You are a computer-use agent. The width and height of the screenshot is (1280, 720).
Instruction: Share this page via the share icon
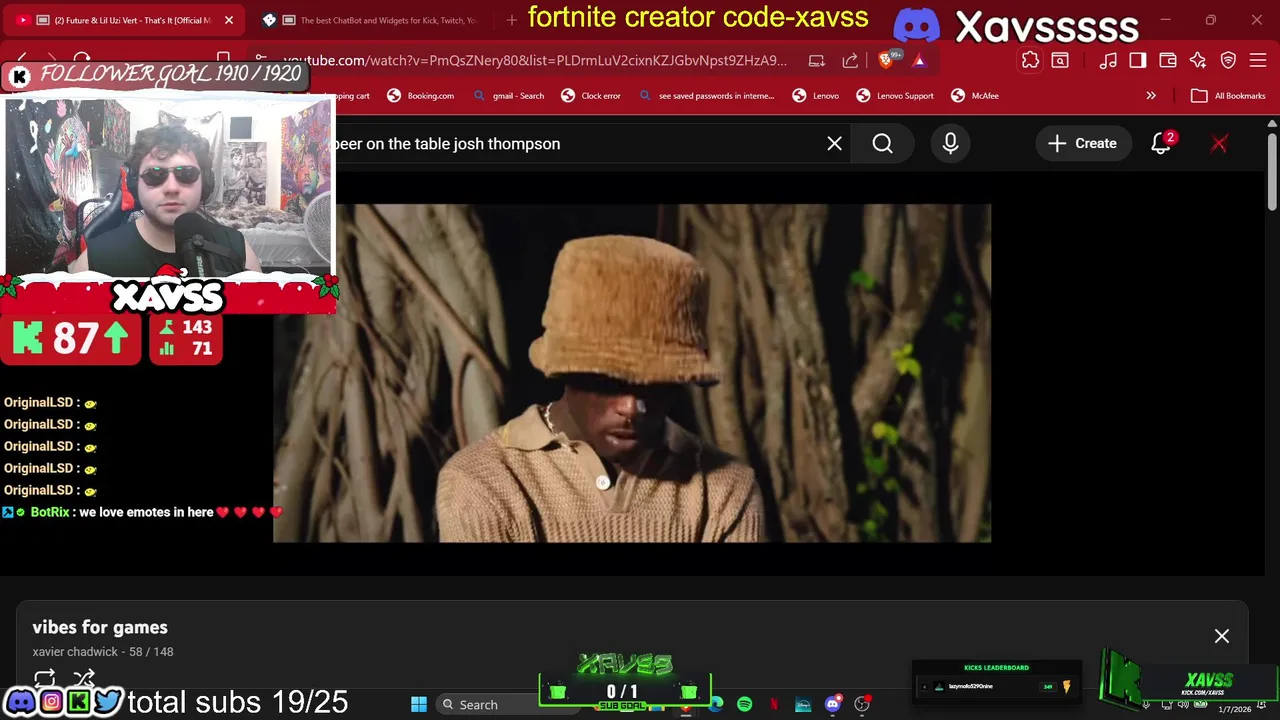(850, 61)
